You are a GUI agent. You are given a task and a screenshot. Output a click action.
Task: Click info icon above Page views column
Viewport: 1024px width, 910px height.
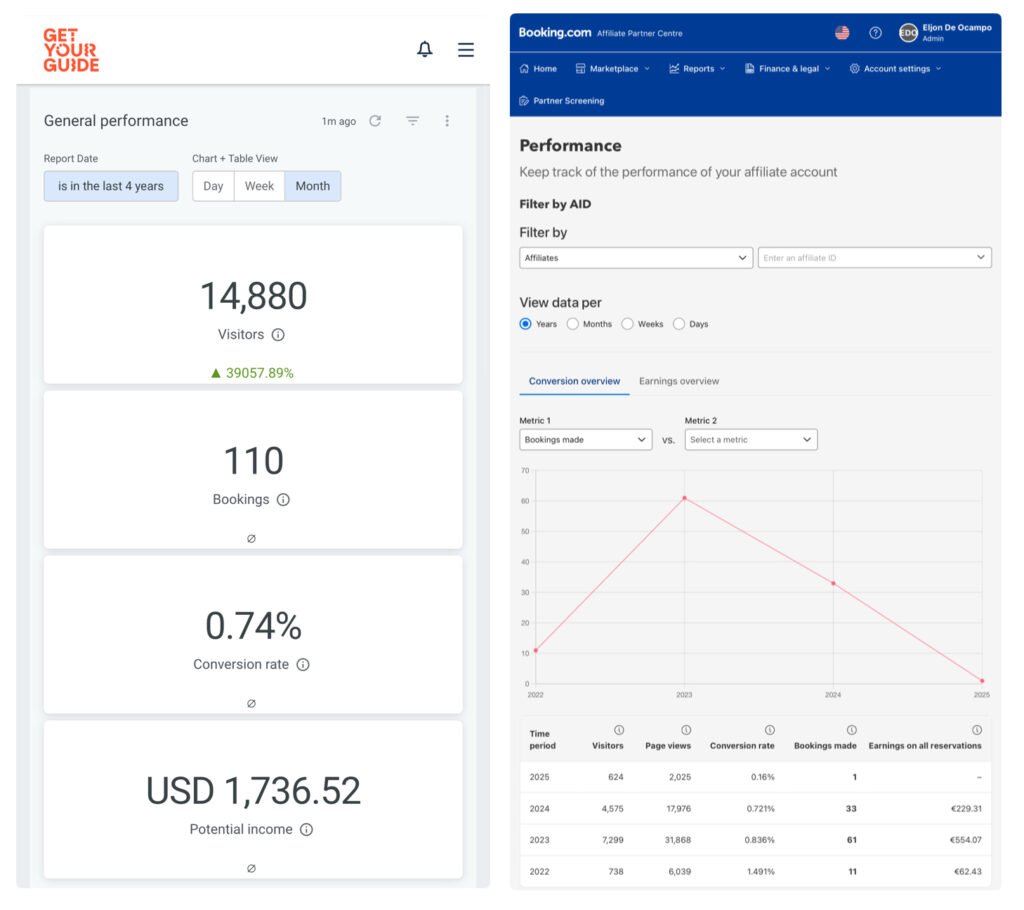point(686,730)
